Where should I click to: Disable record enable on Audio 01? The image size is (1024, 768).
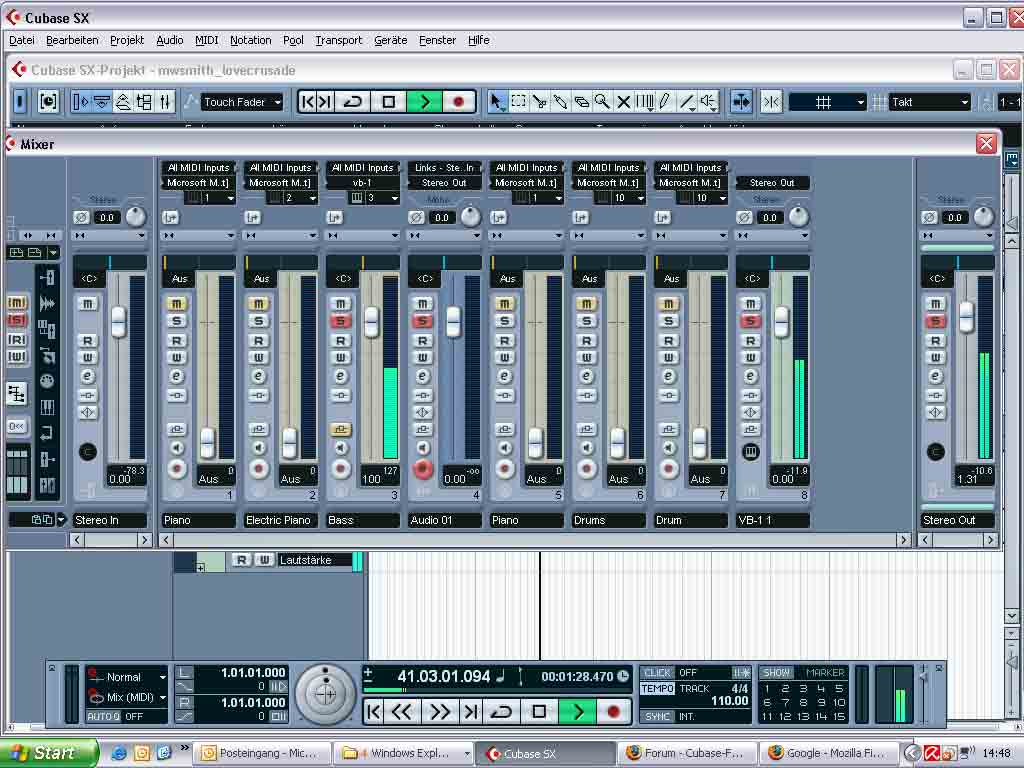[423, 468]
